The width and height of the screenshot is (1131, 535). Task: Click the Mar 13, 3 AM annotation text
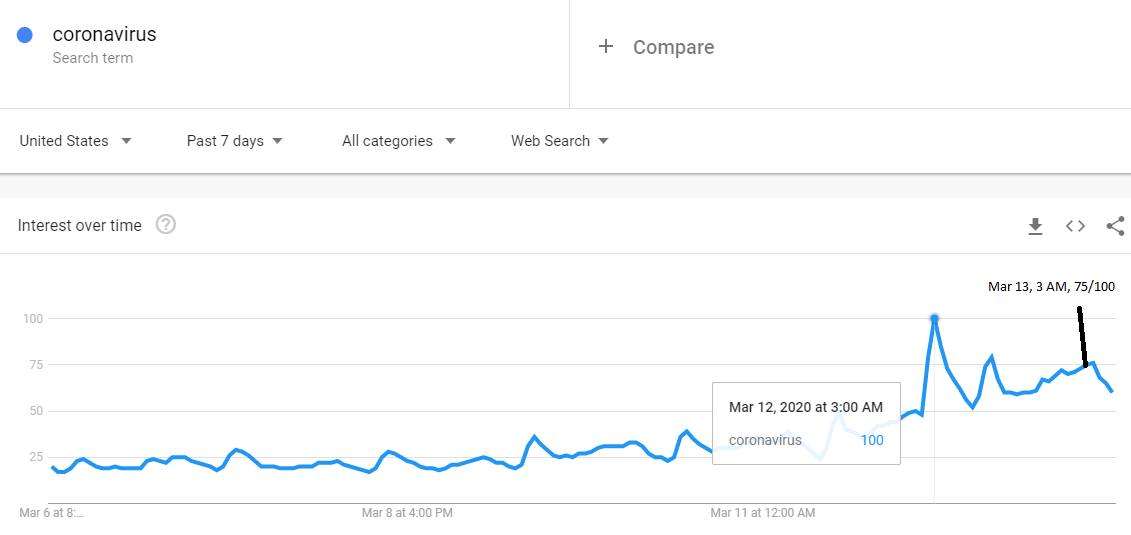click(1051, 287)
